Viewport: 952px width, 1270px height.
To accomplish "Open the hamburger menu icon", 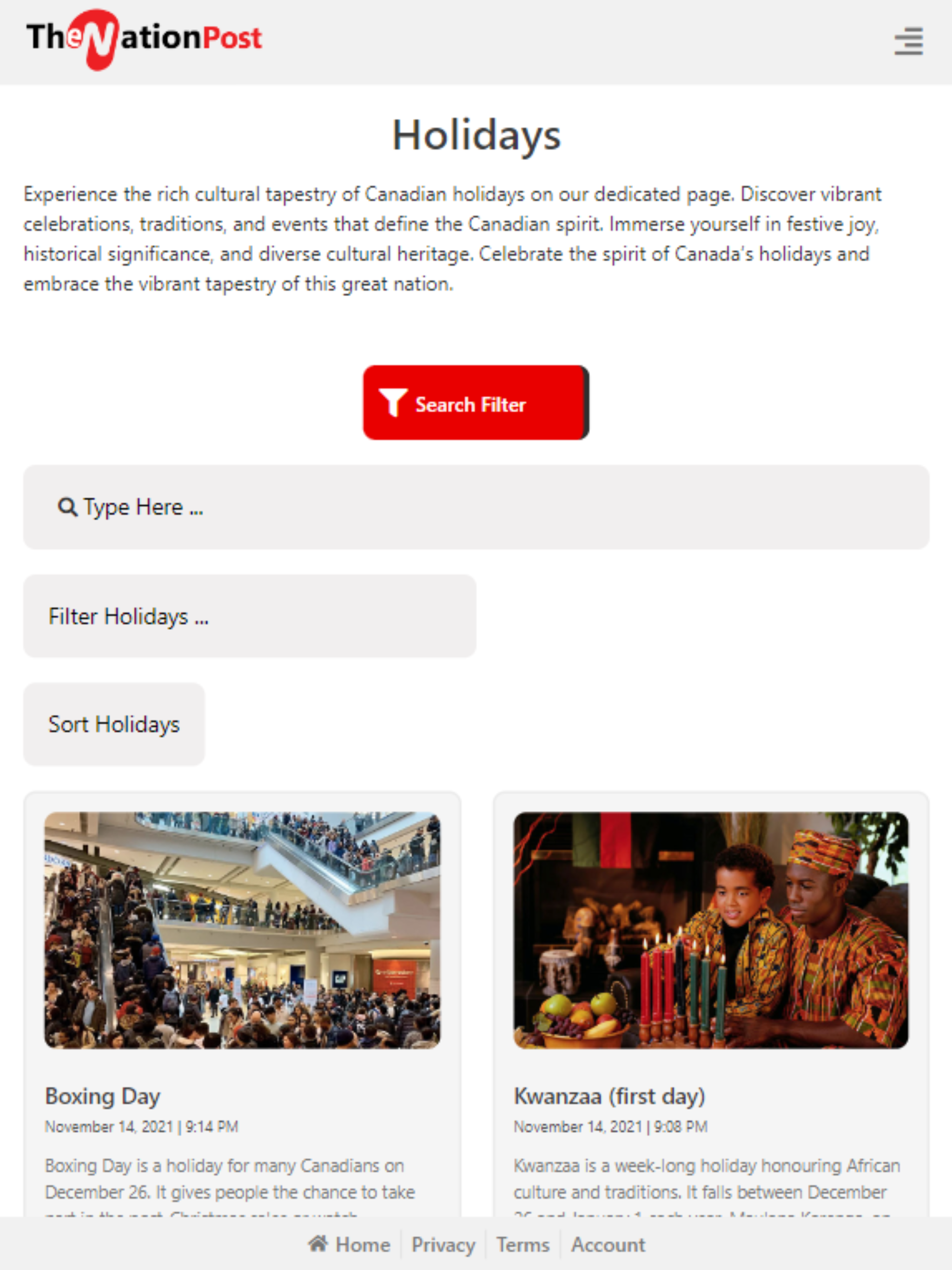I will coord(908,41).
